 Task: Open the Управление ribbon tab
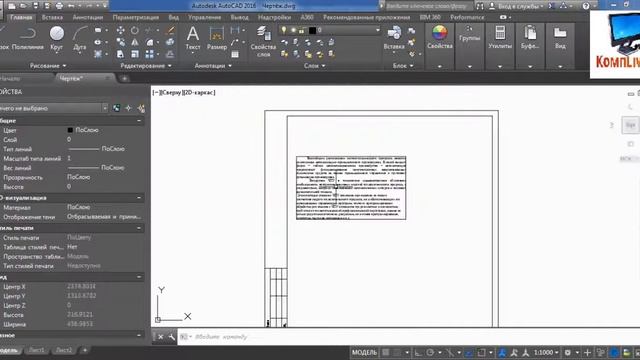coord(204,17)
